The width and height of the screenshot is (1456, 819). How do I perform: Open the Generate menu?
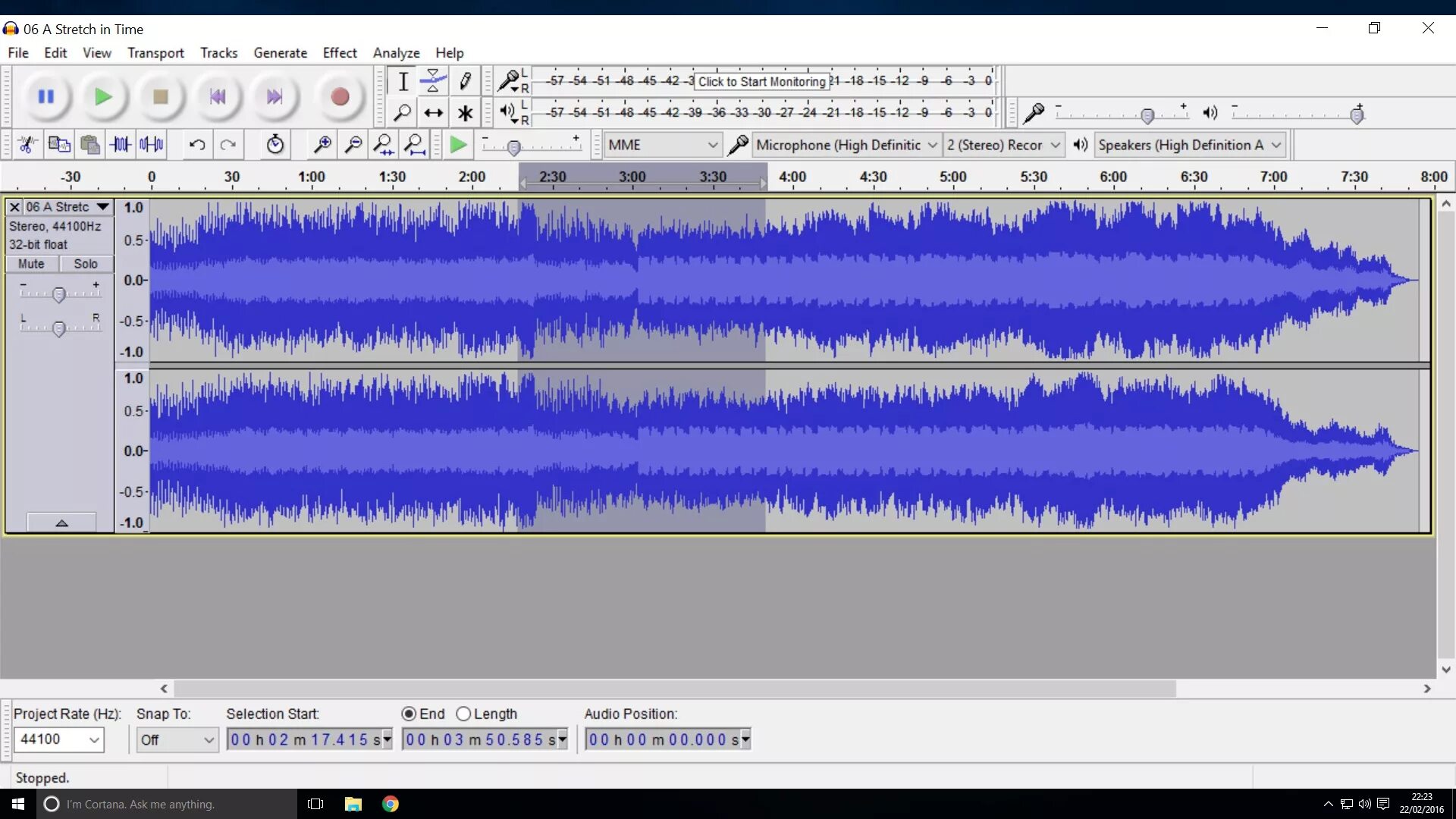(280, 53)
